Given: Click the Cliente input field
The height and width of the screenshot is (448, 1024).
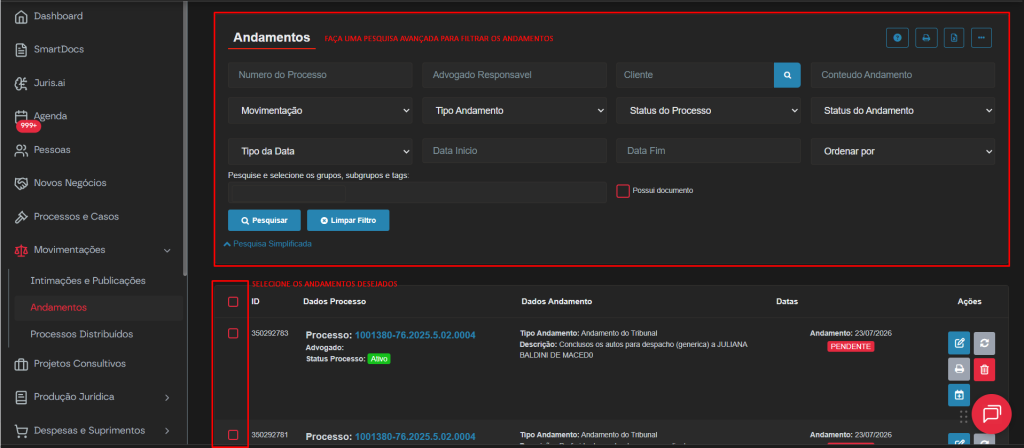Looking at the screenshot, I should [695, 75].
